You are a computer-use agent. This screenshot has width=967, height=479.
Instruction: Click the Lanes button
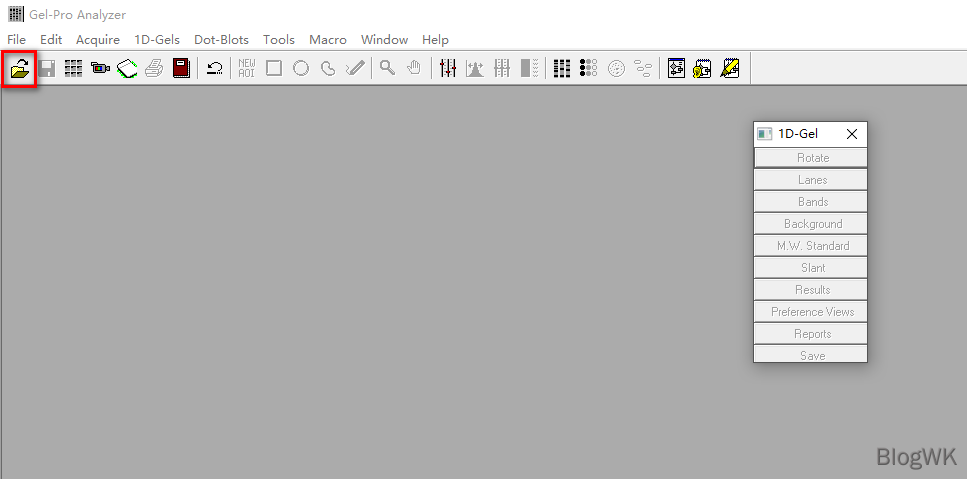click(810, 180)
